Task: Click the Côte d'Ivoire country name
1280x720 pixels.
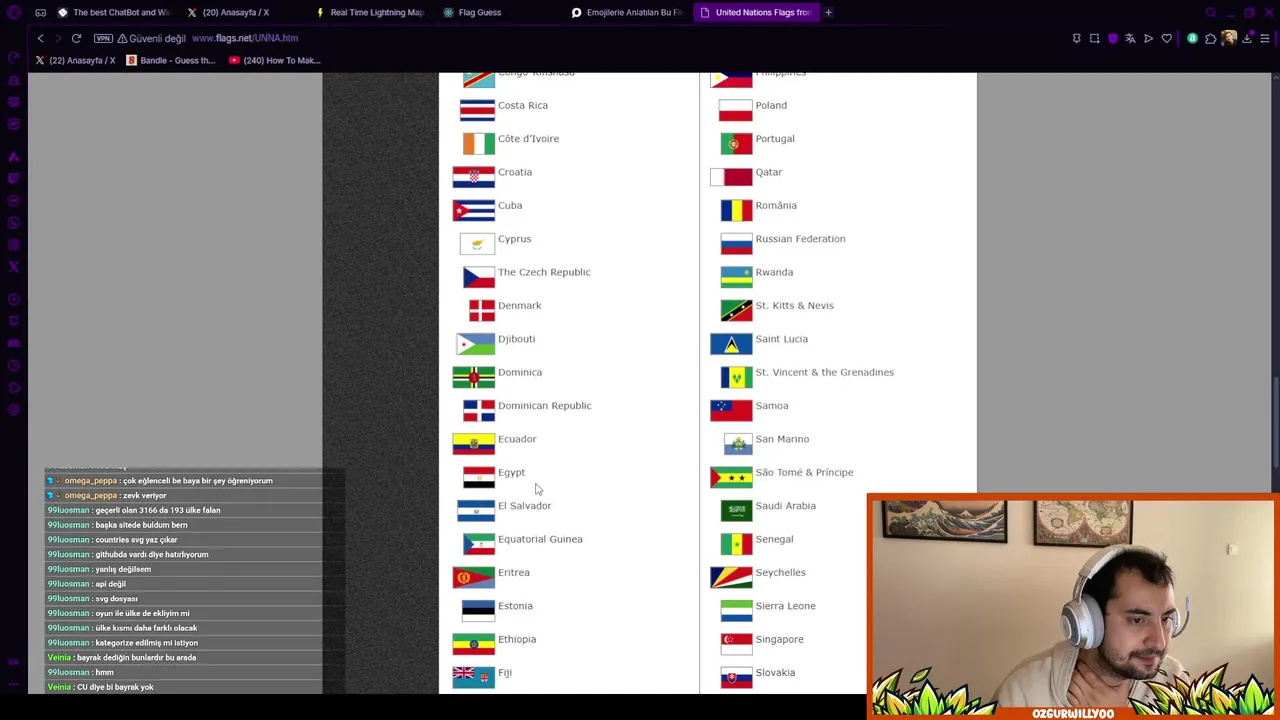Action: [x=528, y=139]
